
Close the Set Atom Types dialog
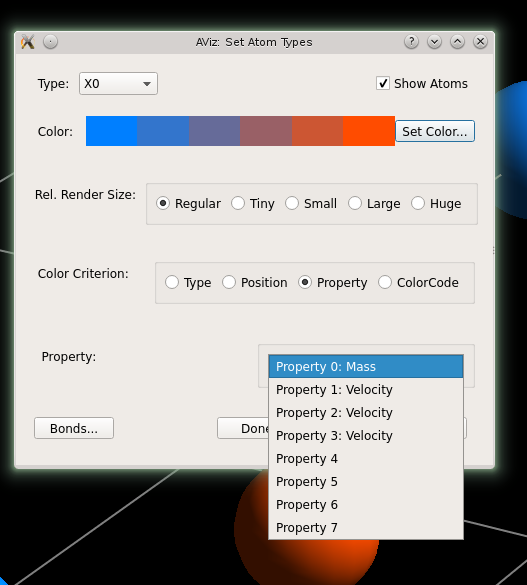(480, 42)
